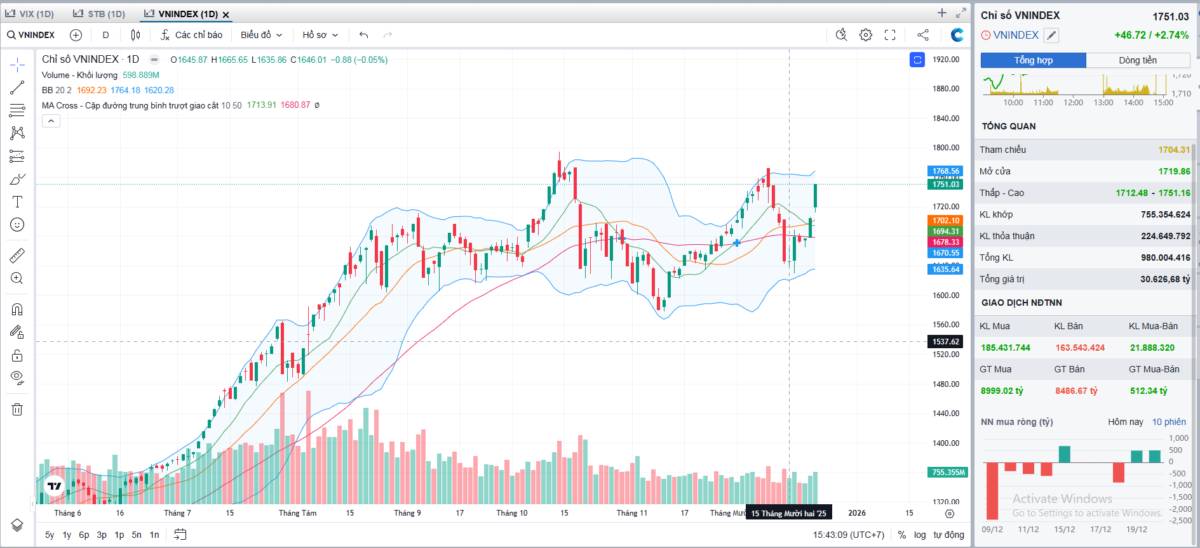Switch net foreign chart to Hôm nay
1200x548 pixels.
[1124, 422]
